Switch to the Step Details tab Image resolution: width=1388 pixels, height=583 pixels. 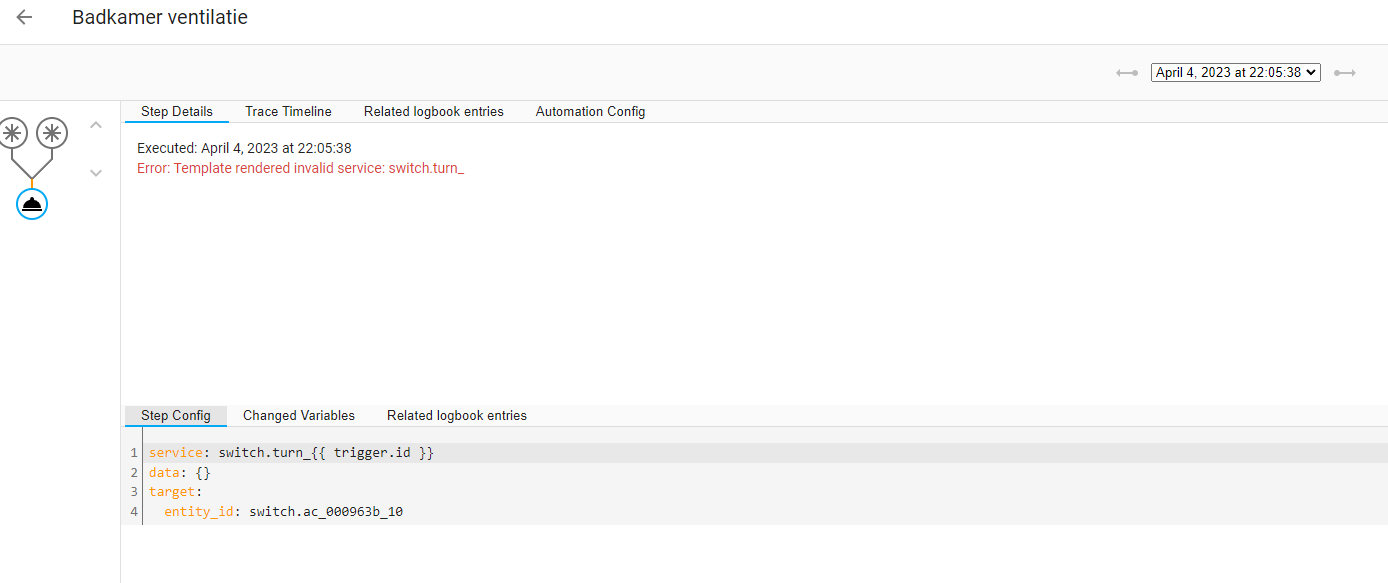point(177,112)
